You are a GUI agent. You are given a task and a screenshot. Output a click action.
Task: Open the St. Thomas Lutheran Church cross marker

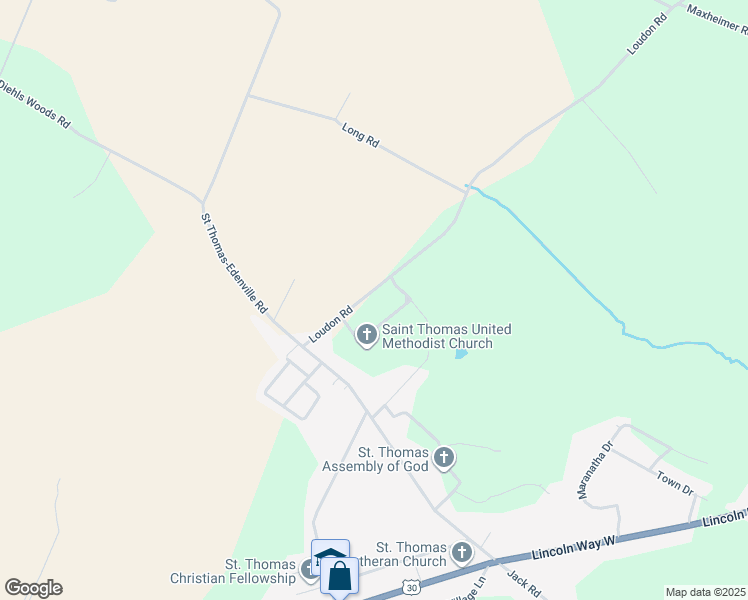[461, 553]
